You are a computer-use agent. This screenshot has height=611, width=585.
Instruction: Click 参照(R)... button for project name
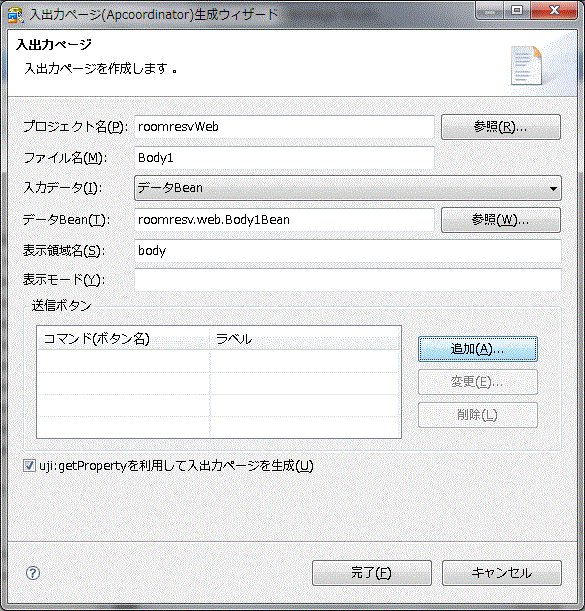coord(501,127)
